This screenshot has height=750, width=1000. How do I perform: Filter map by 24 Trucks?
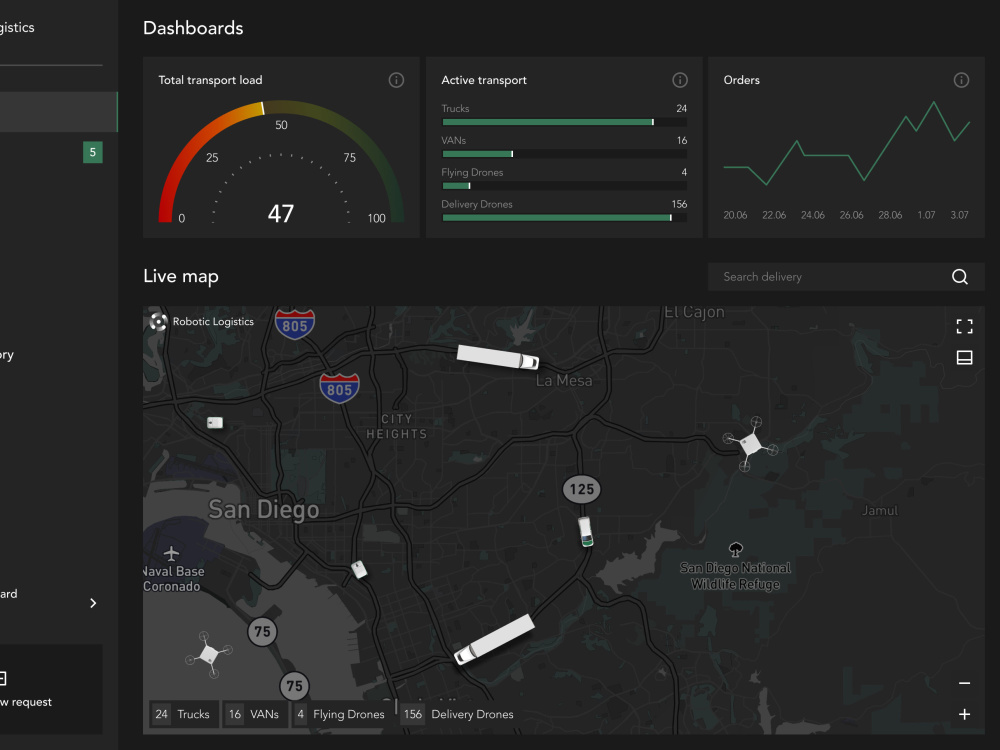pyautogui.click(x=183, y=714)
